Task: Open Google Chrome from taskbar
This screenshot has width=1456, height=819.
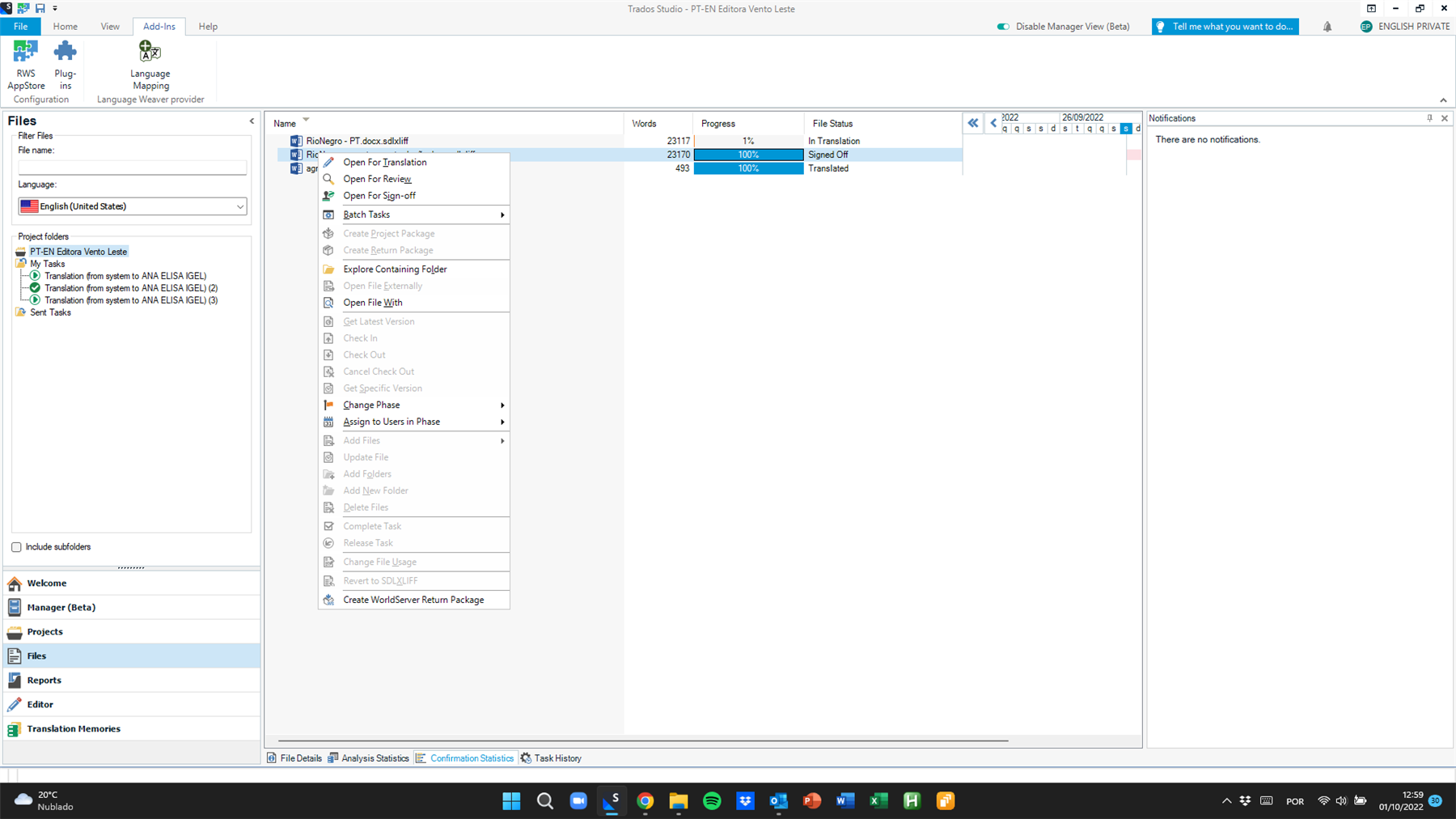Action: pos(645,801)
